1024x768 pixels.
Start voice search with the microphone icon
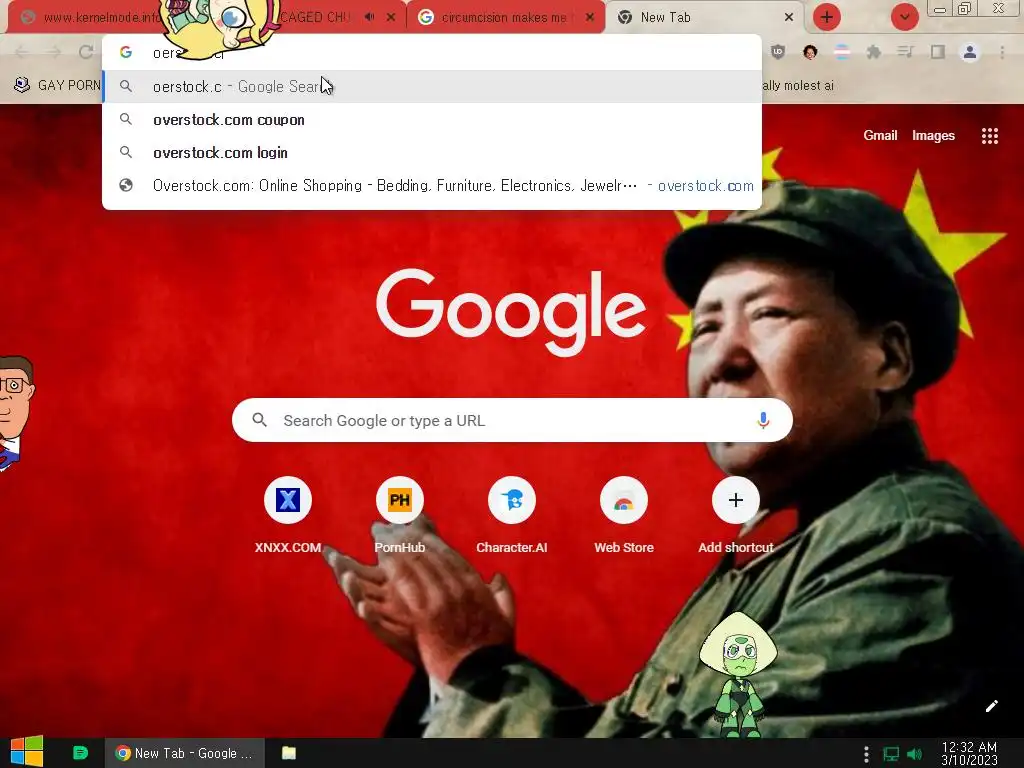763,421
